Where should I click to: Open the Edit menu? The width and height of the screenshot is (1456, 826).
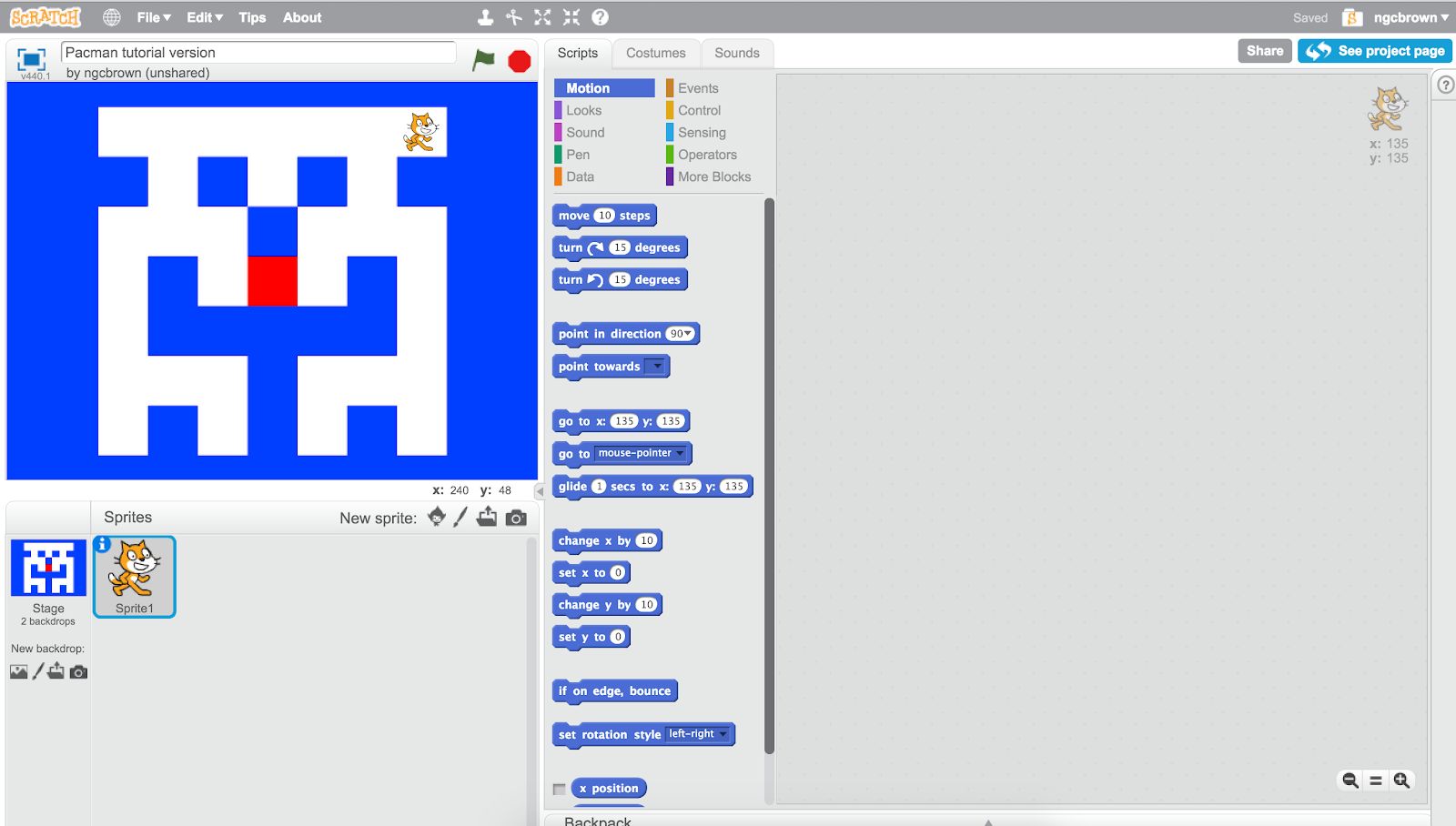[x=205, y=17]
